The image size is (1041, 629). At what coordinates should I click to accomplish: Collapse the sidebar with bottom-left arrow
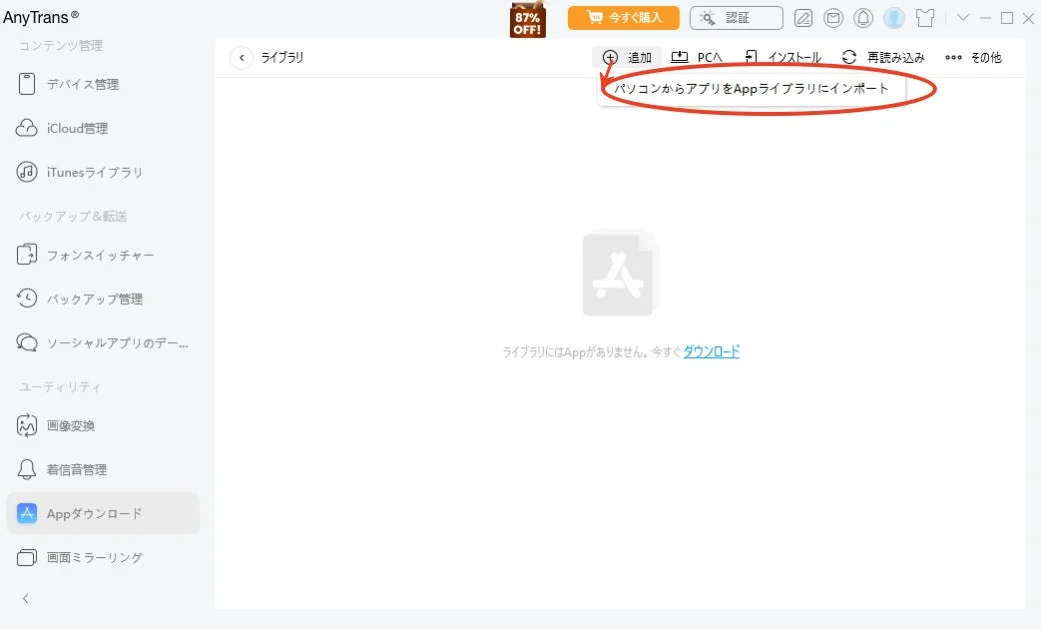tap(24, 598)
